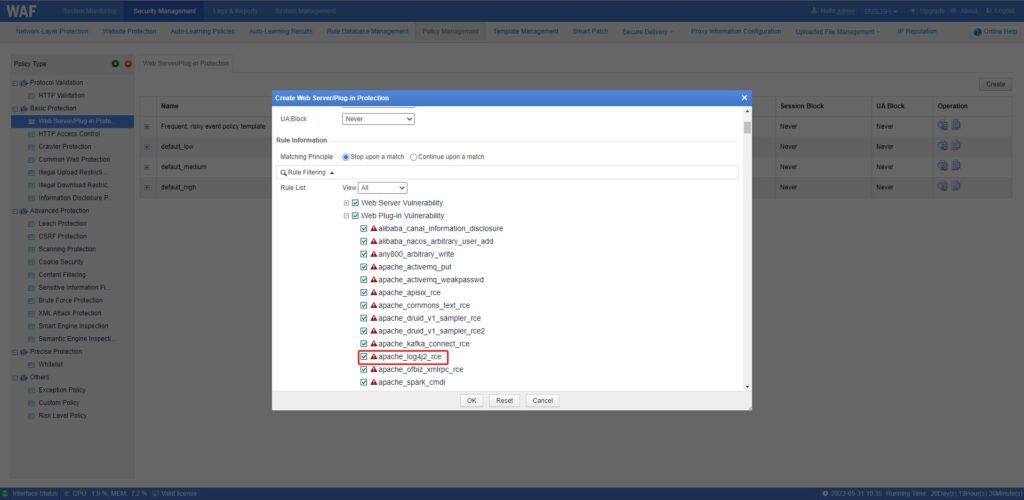Close the Create Web Server/Plug-in Protection dialog
Image resolution: width=1024 pixels, height=500 pixels.
click(x=744, y=98)
